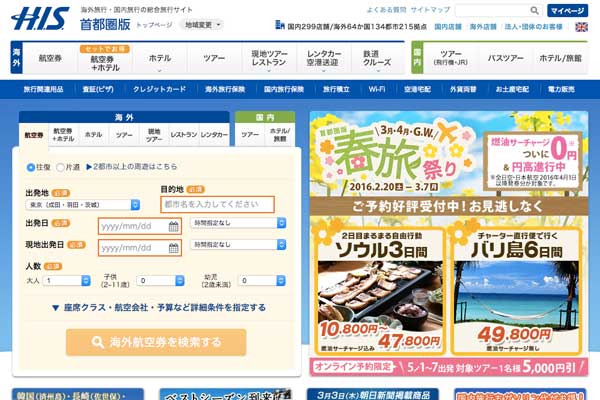600x400 pixels.
Task: Click the header site search field
Action: click(499, 11)
